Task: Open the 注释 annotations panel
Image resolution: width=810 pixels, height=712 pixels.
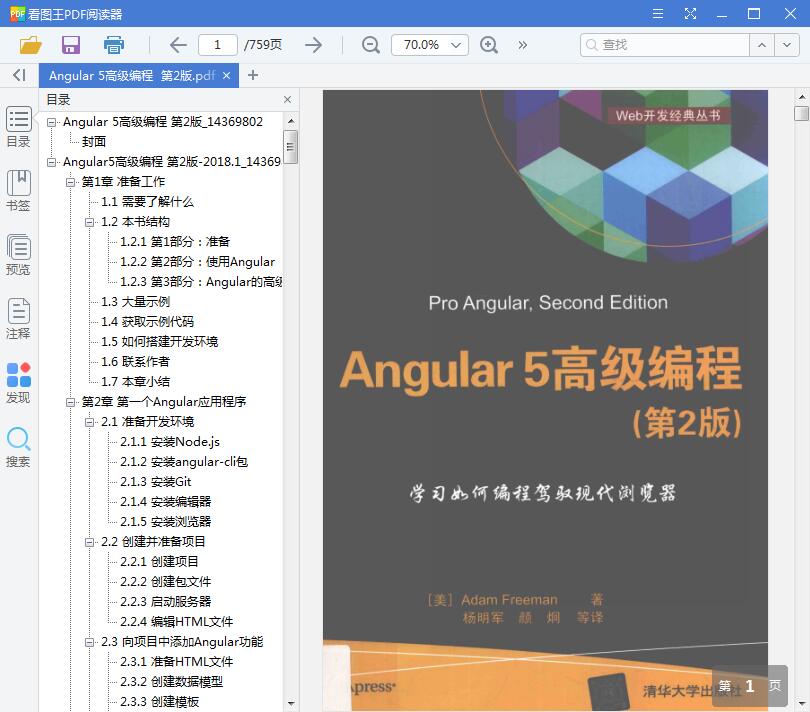Action: coord(19,319)
